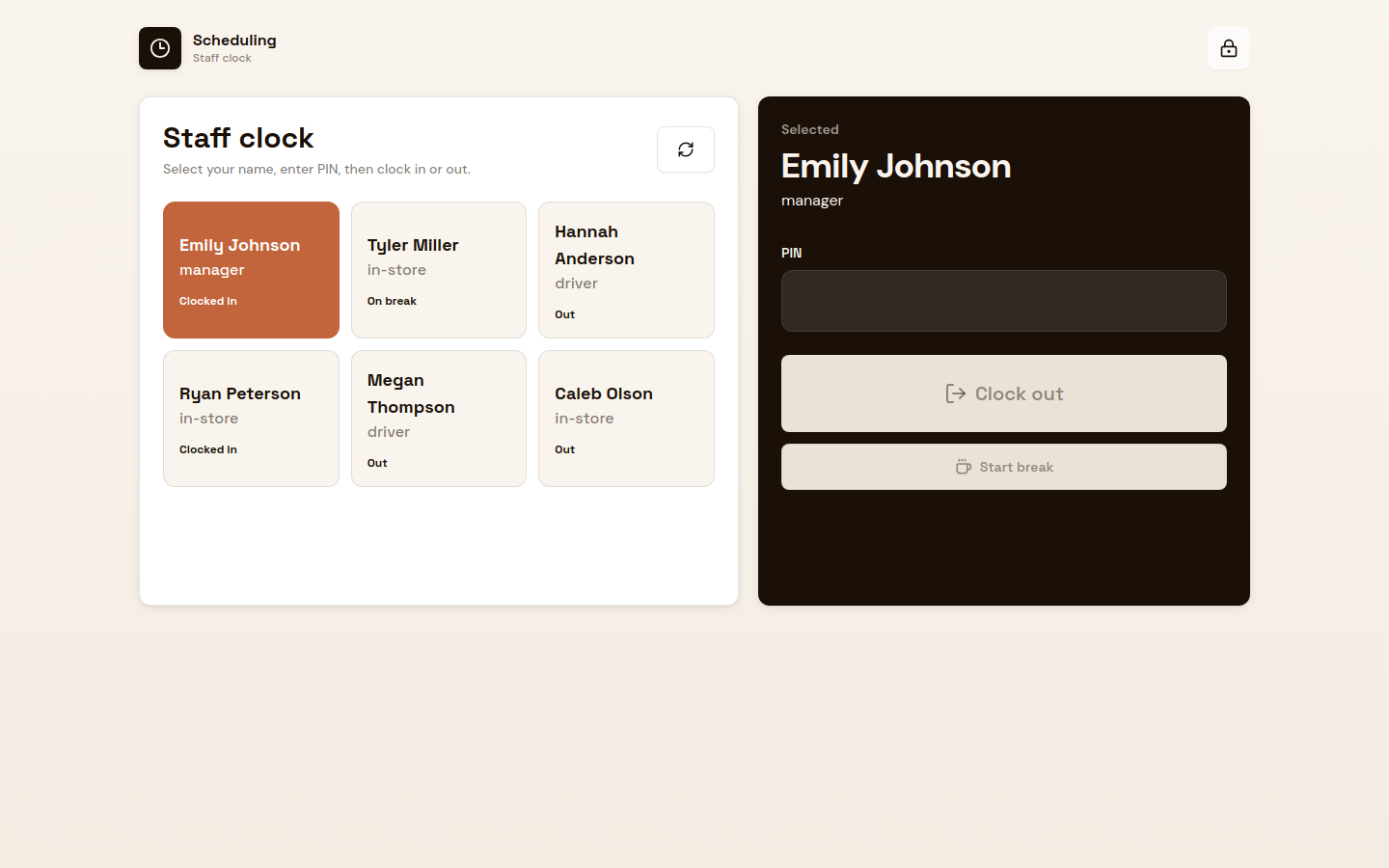Image resolution: width=1389 pixels, height=868 pixels.
Task: Click "in-store" role on Tyler Miller card
Action: coord(396,270)
